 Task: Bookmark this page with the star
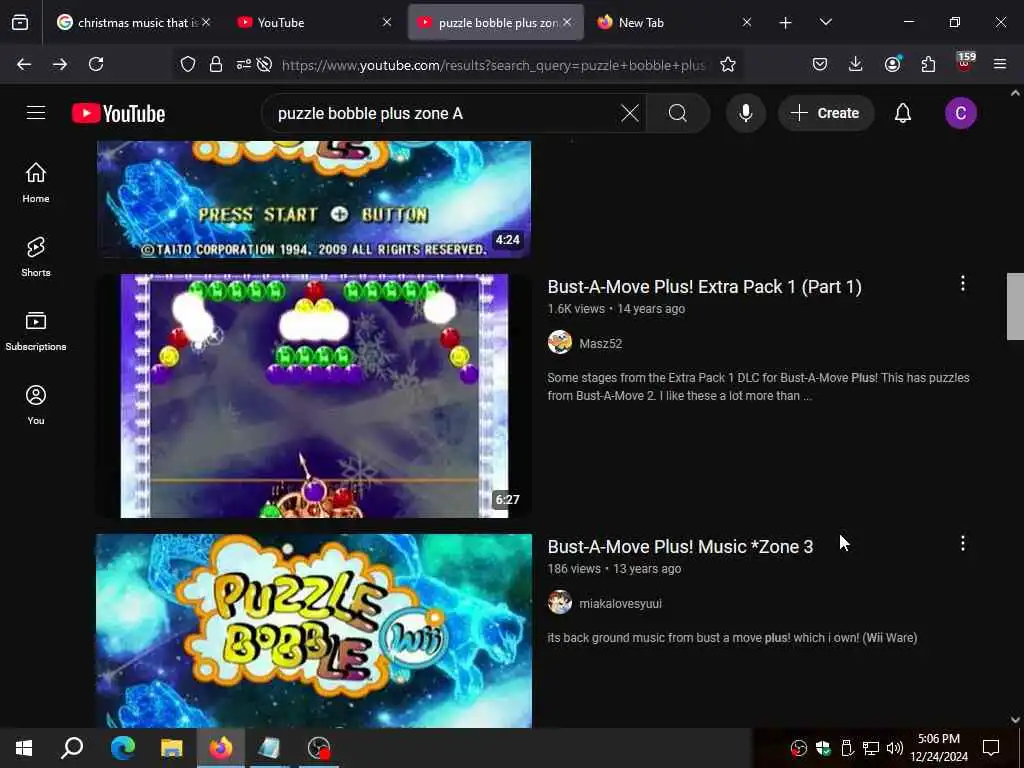tap(728, 64)
